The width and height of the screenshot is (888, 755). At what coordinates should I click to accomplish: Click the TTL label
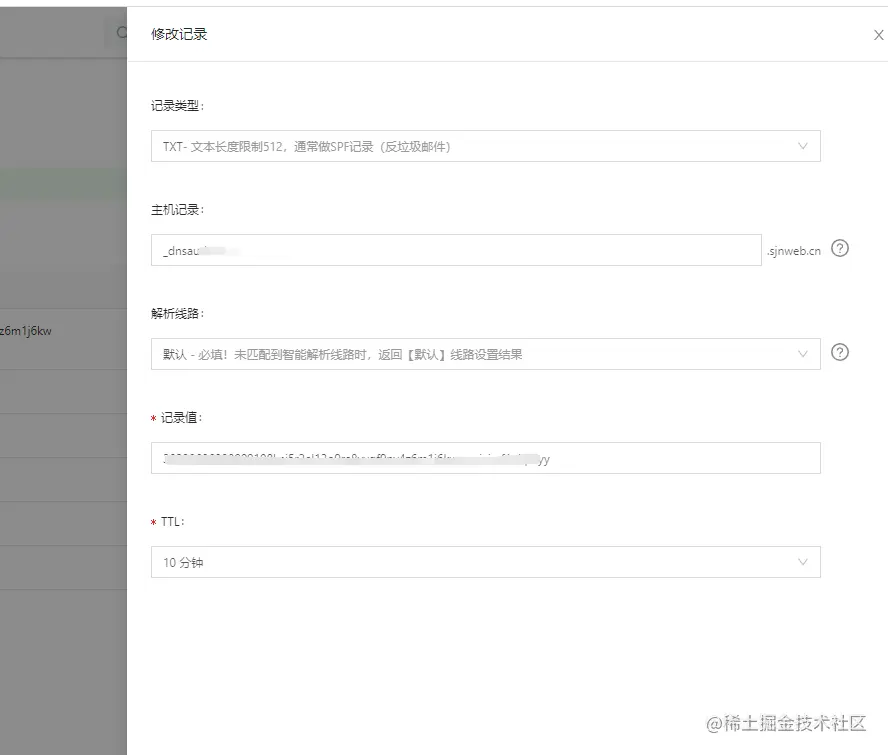pos(173,522)
